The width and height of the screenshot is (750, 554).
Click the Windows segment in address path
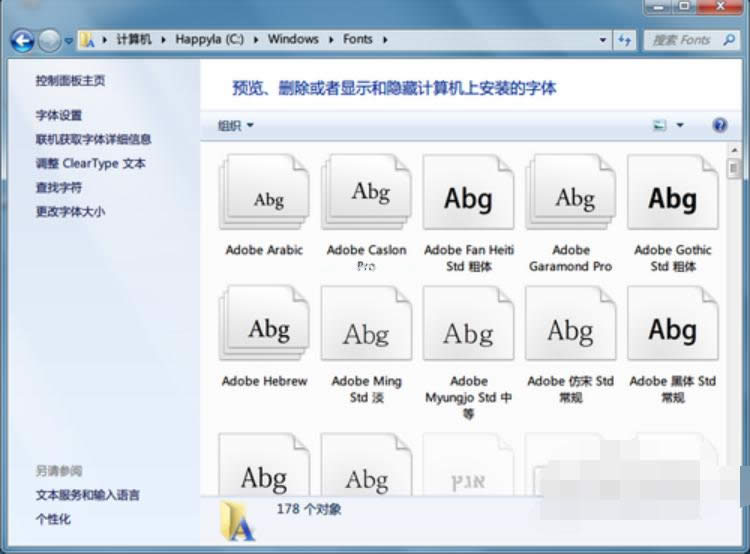coord(293,40)
